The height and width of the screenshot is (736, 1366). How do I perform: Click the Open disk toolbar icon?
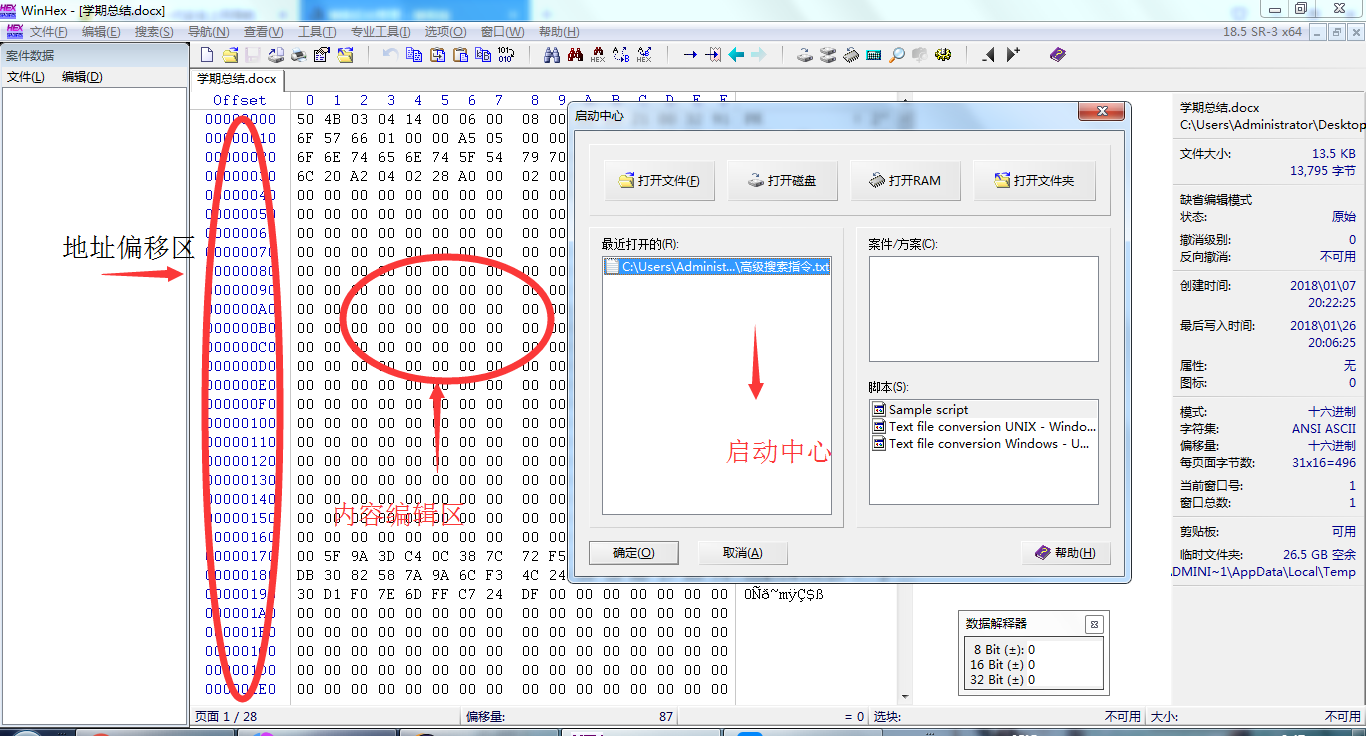[805, 55]
